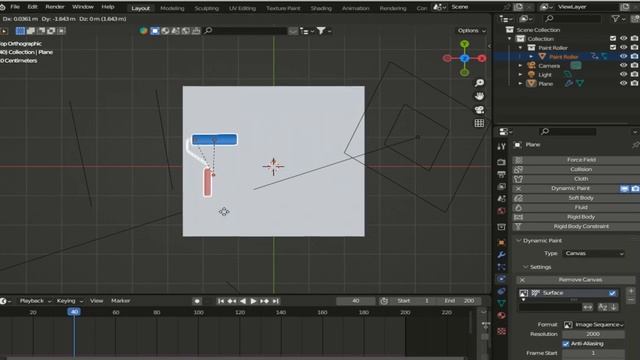
Task: Open the Physics properties tab icon
Action: click(502, 279)
